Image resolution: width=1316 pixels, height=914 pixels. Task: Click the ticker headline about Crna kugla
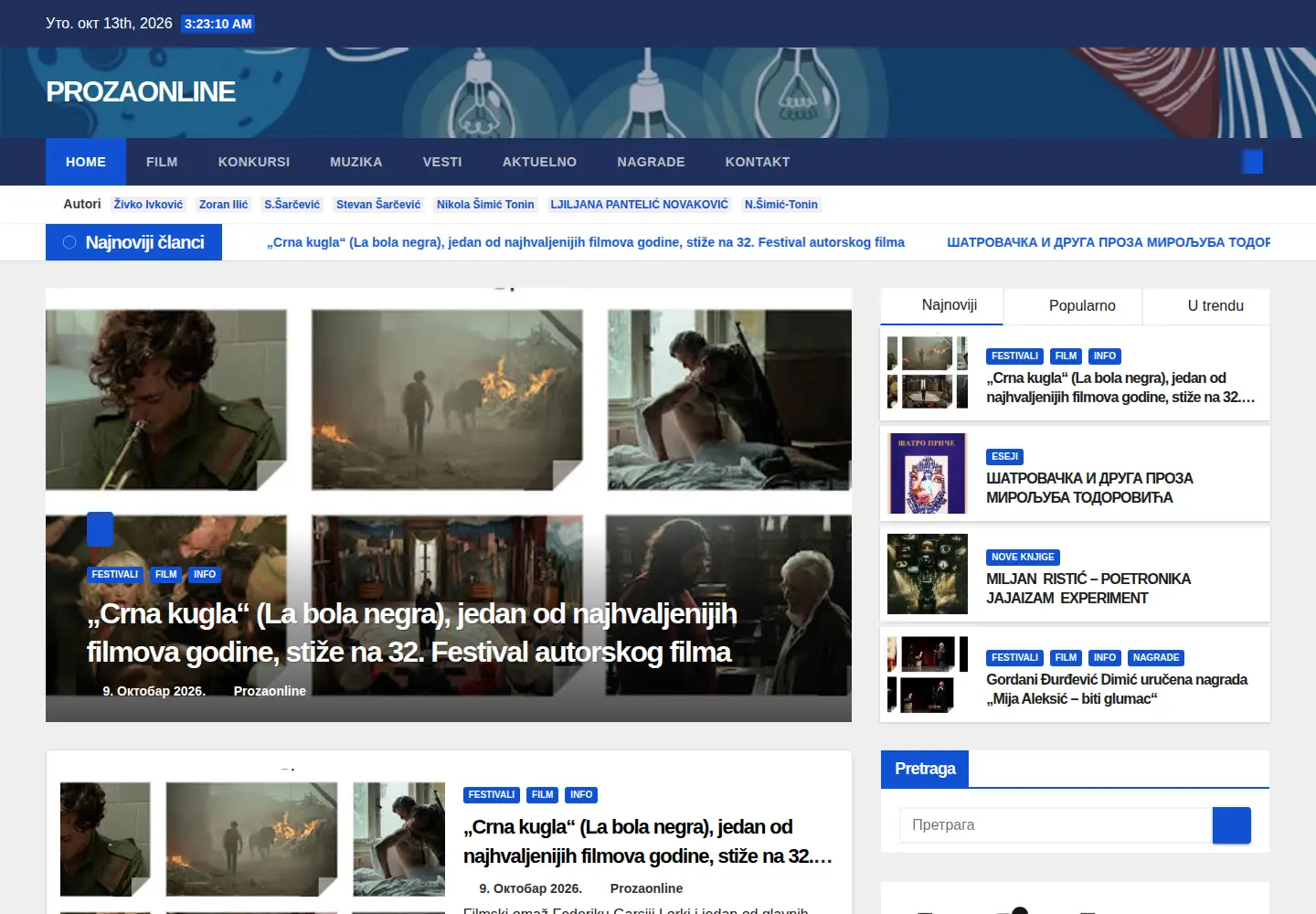click(x=586, y=242)
